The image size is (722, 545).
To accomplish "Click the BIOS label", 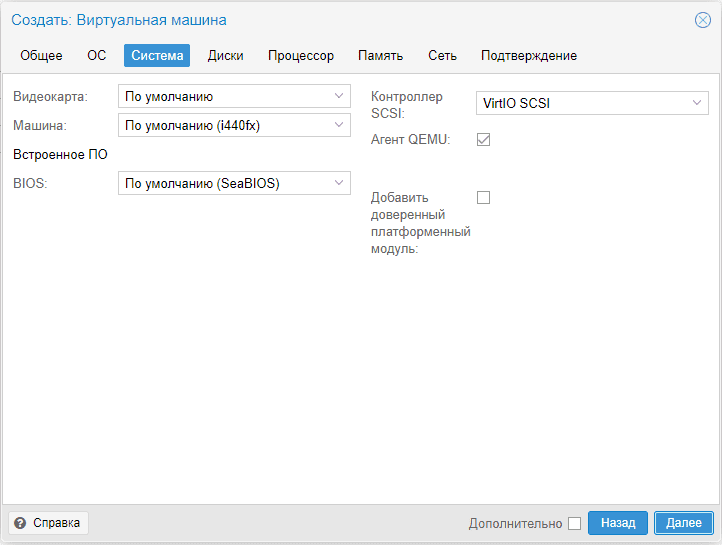I will point(30,183).
